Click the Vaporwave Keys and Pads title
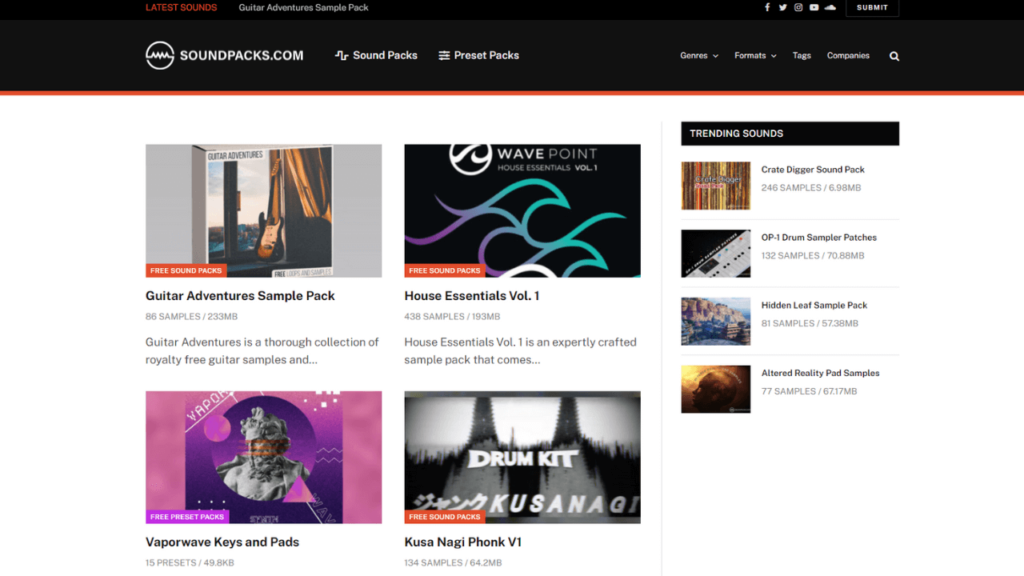The height and width of the screenshot is (576, 1024). tap(222, 542)
